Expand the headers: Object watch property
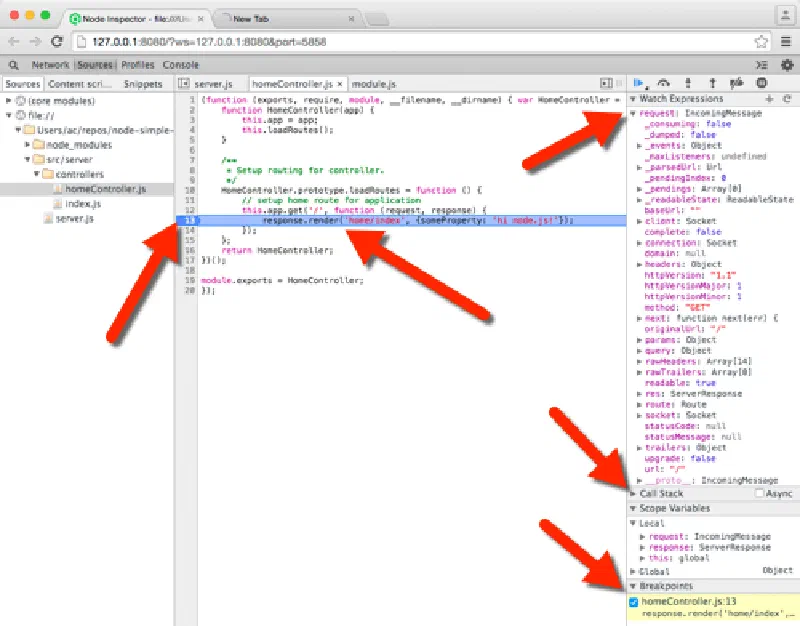The height and width of the screenshot is (626, 800). tap(639, 264)
